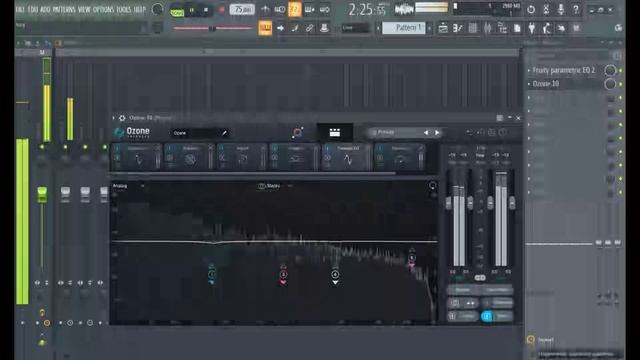Toggle the Dynamic EQ module power button

pyautogui.click(x=327, y=148)
